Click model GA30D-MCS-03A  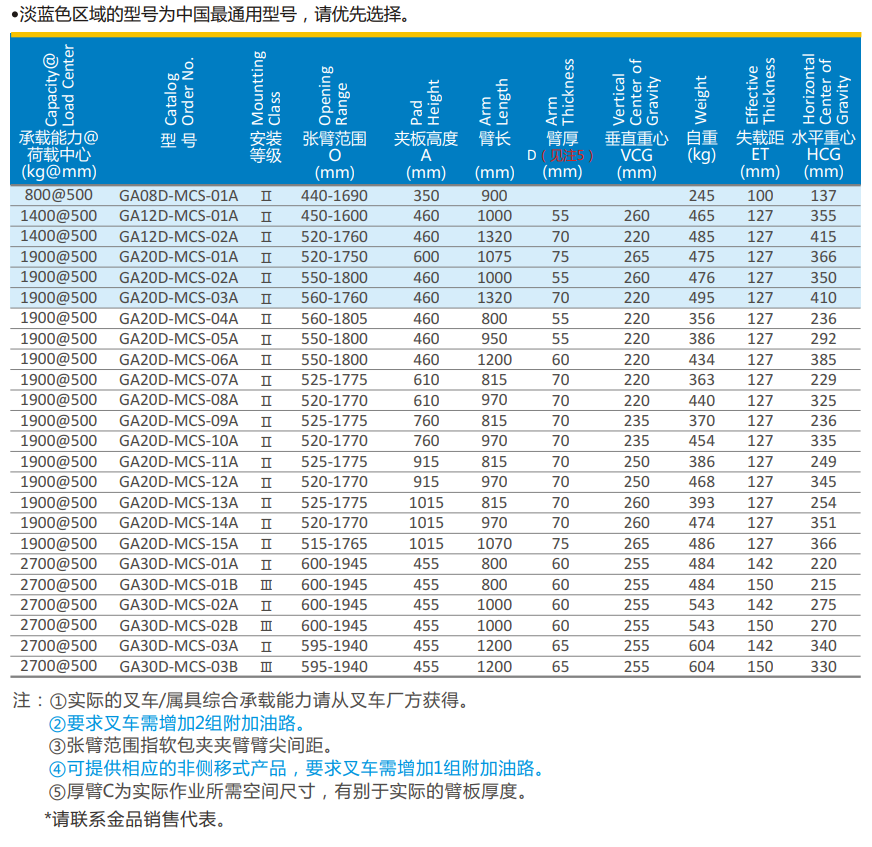(x=179, y=646)
